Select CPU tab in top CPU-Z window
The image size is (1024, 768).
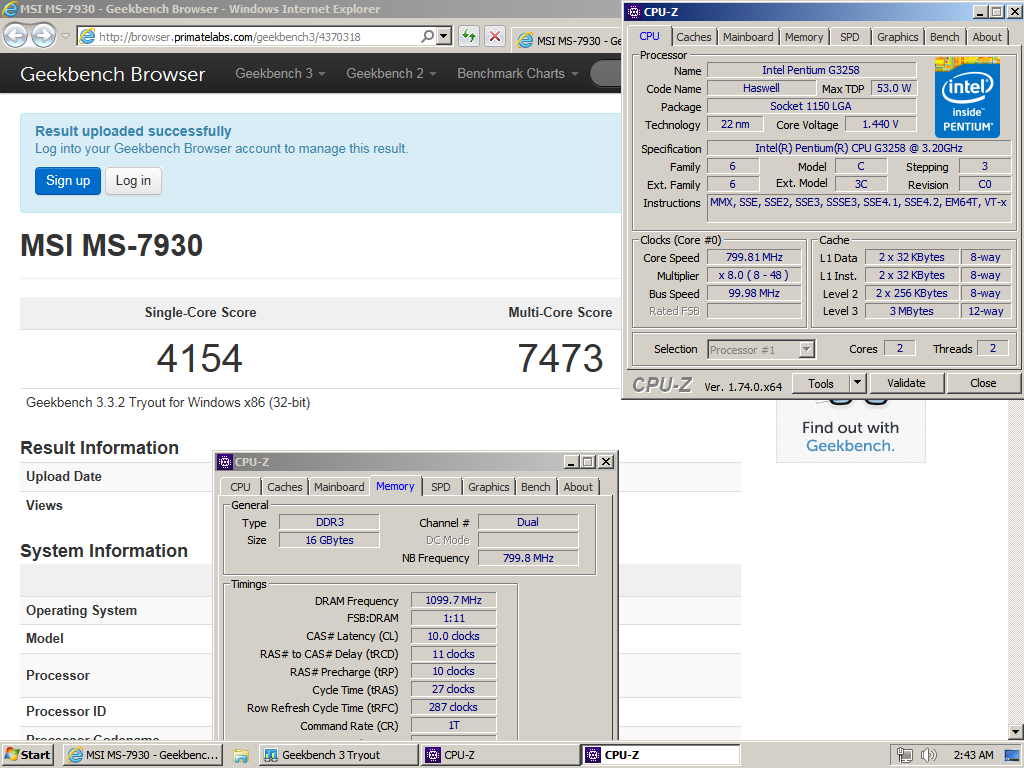649,37
